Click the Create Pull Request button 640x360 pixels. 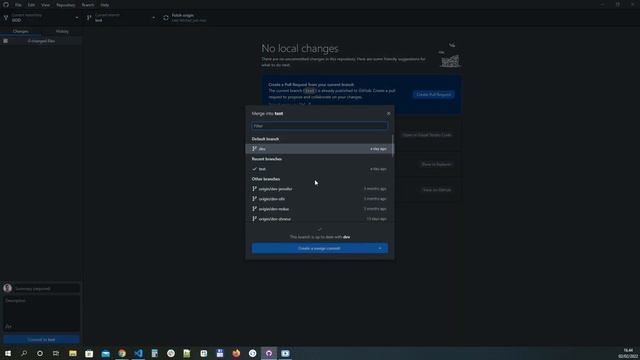click(433, 94)
